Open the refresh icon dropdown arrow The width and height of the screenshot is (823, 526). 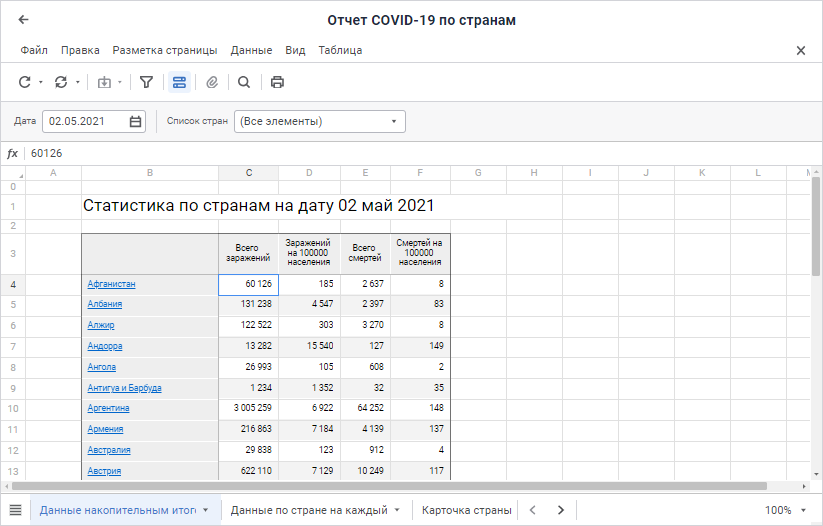[x=40, y=82]
